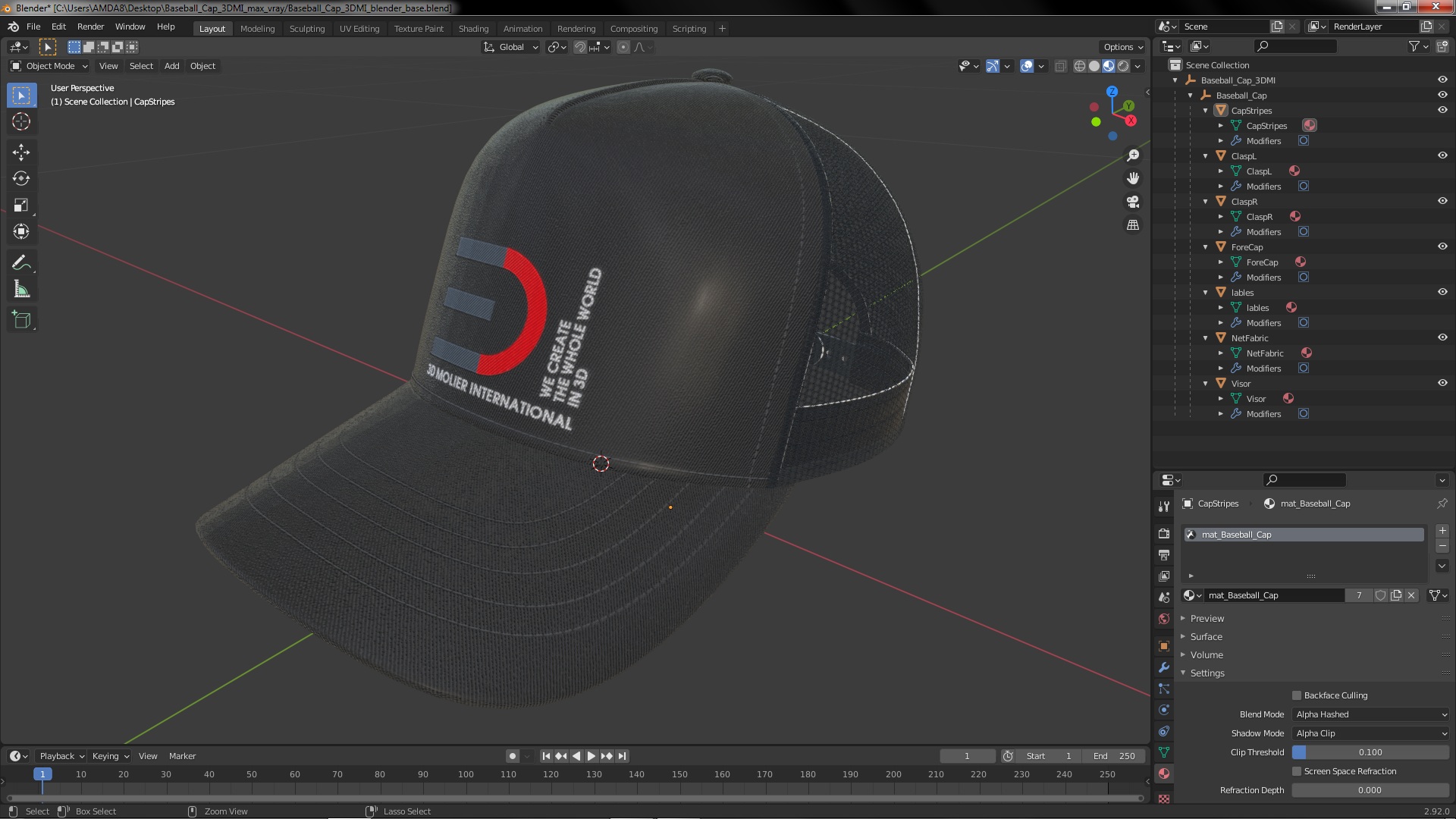The image size is (1456, 819).
Task: Select the Cursor tool in toolbar
Action: pos(21,121)
